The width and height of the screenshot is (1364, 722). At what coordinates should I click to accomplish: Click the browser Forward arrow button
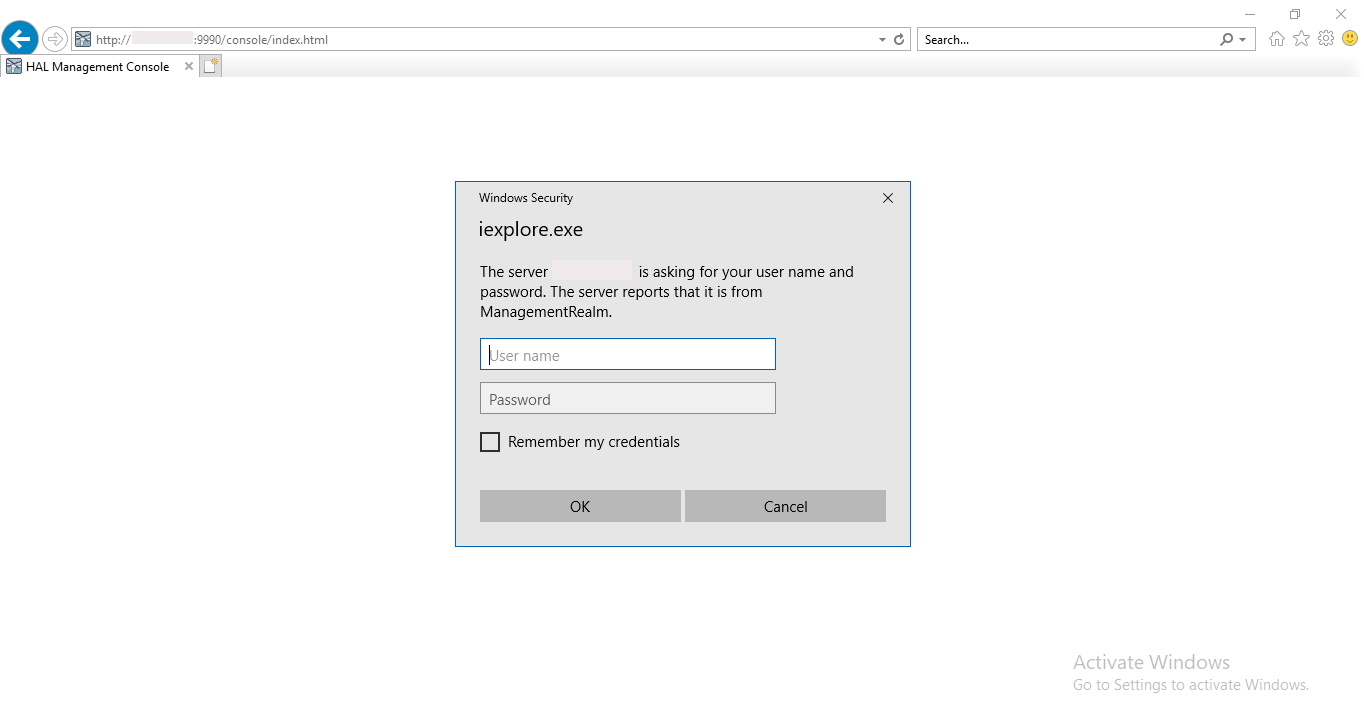[x=55, y=40]
